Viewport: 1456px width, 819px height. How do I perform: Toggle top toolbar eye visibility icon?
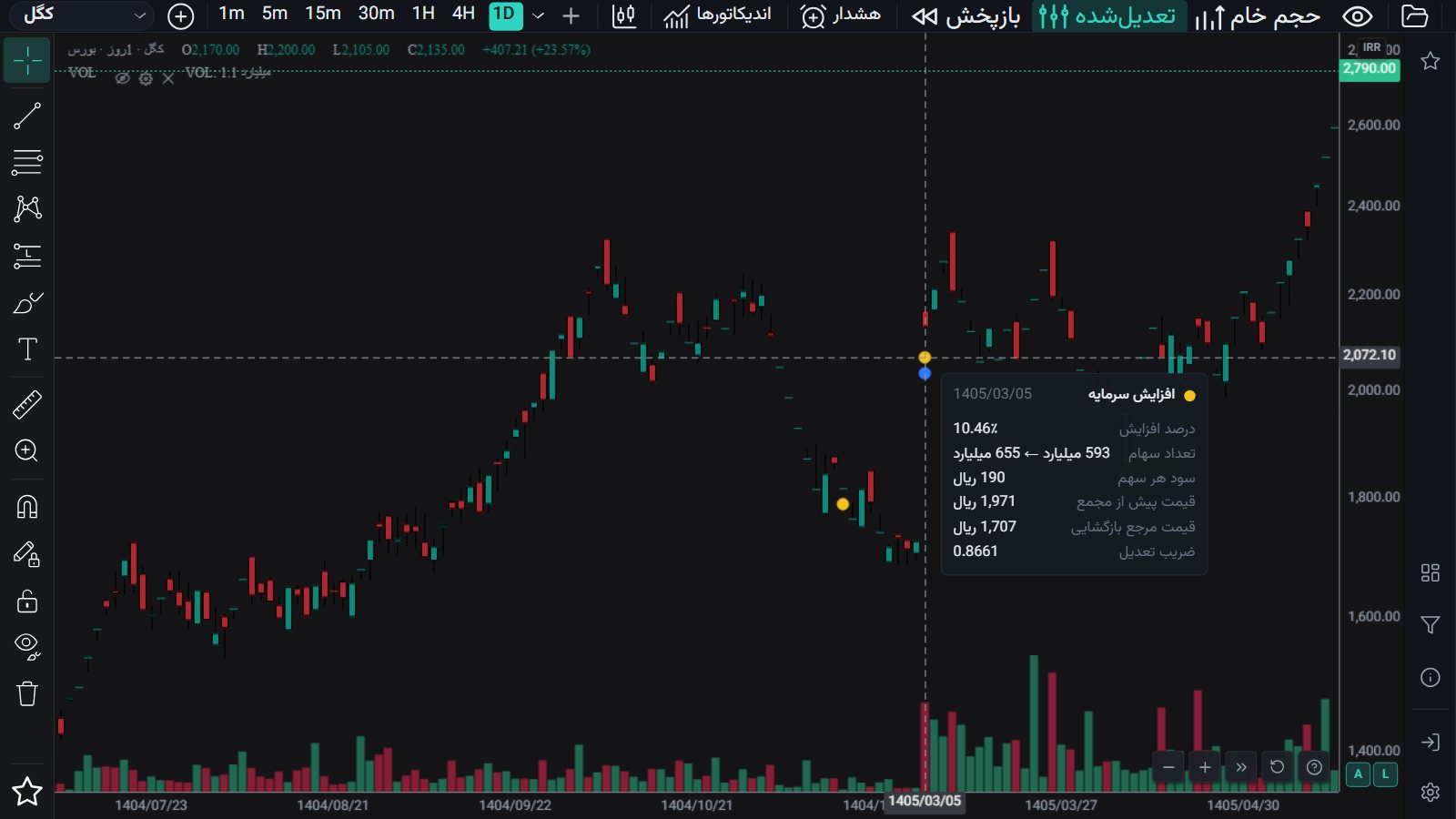point(1358,15)
